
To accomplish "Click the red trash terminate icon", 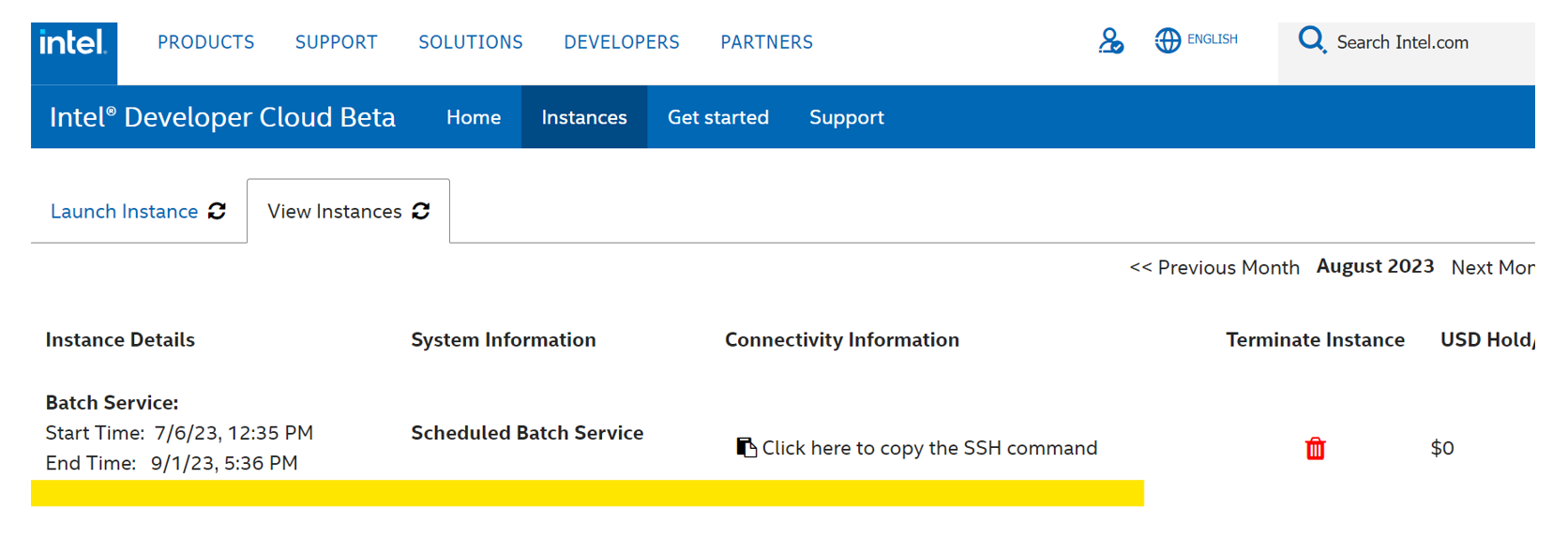I will click(1315, 449).
